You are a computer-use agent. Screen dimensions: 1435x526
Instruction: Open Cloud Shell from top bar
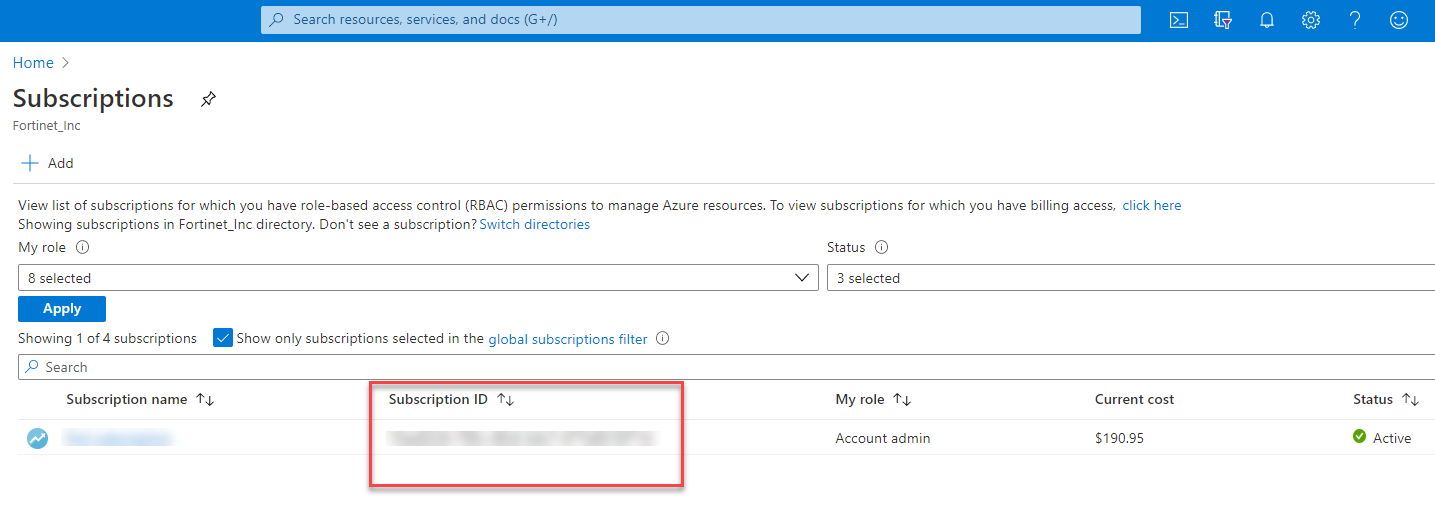click(1179, 20)
